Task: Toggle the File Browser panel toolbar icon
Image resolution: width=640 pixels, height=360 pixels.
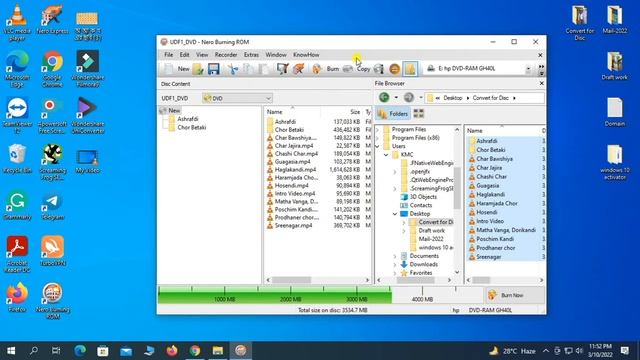Action: 410,69
